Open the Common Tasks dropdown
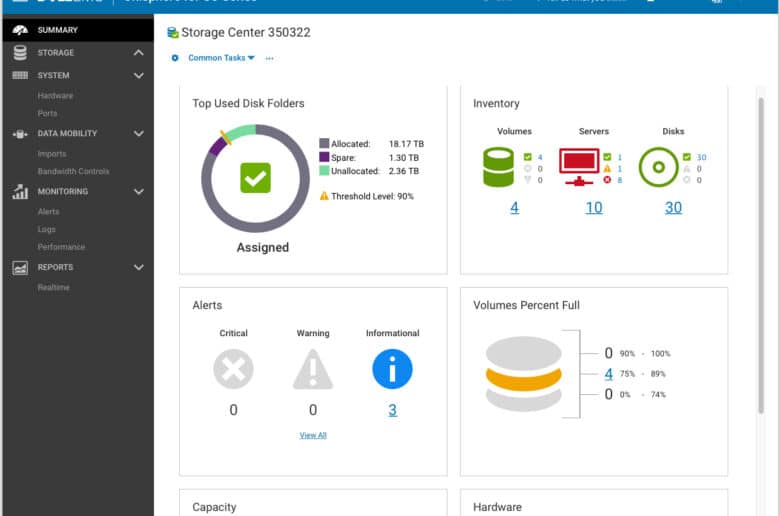Image resolution: width=780 pixels, height=516 pixels. (x=221, y=58)
